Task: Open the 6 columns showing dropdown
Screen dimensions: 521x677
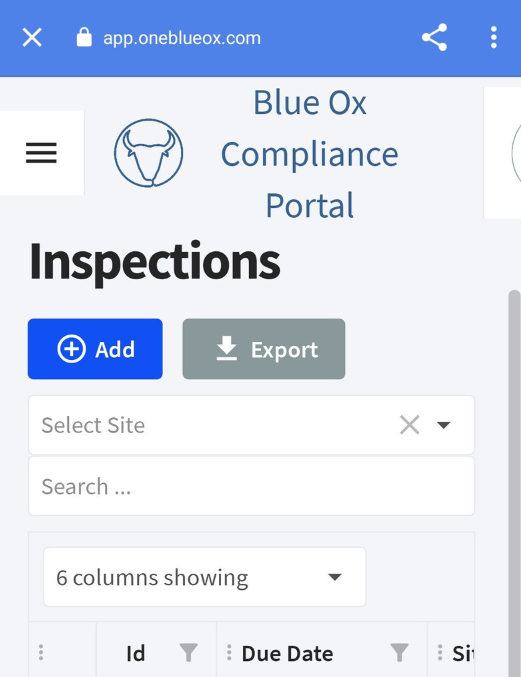Action: click(x=205, y=577)
